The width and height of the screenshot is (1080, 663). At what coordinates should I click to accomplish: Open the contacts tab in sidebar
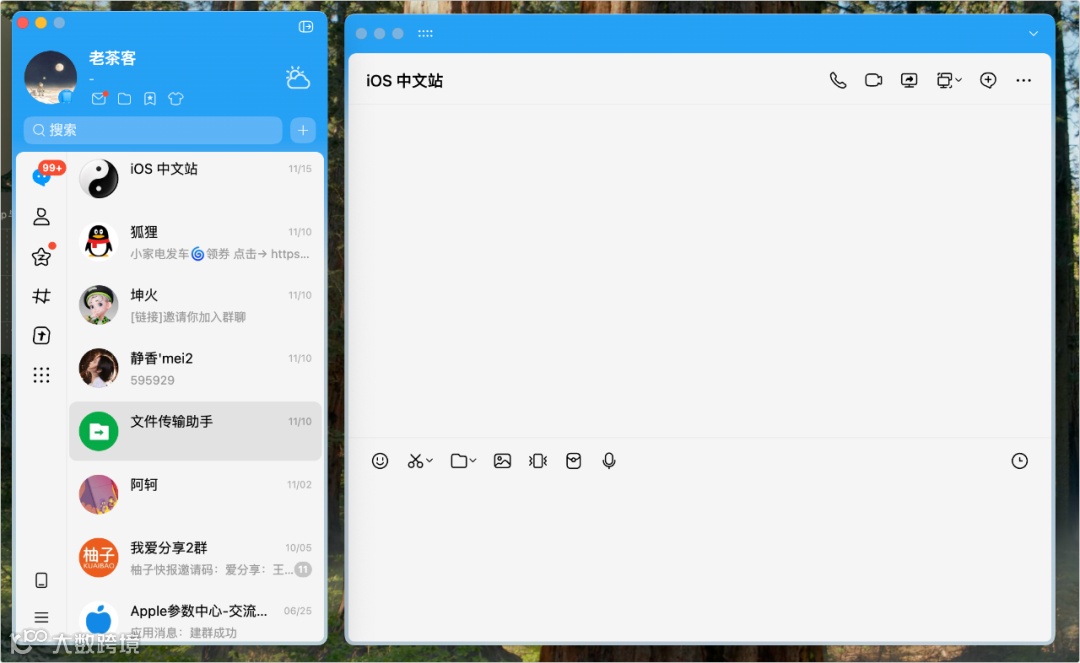[x=41, y=217]
